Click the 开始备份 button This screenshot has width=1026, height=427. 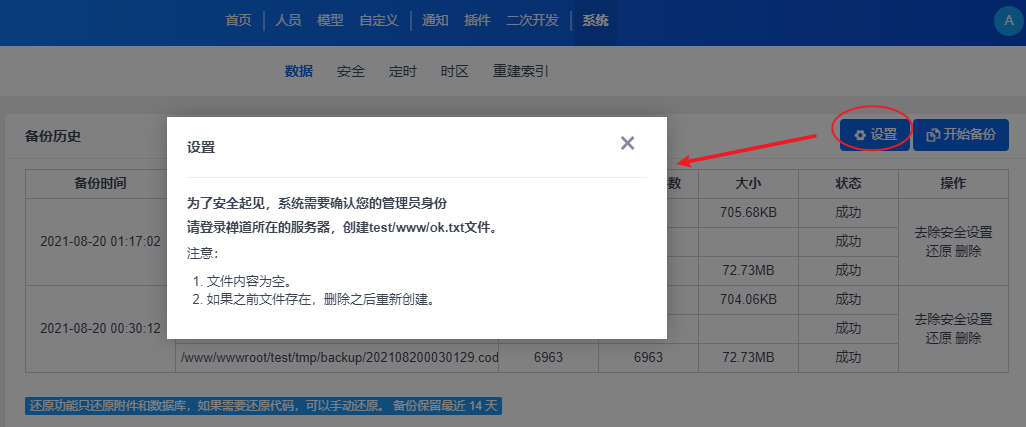[x=961, y=135]
